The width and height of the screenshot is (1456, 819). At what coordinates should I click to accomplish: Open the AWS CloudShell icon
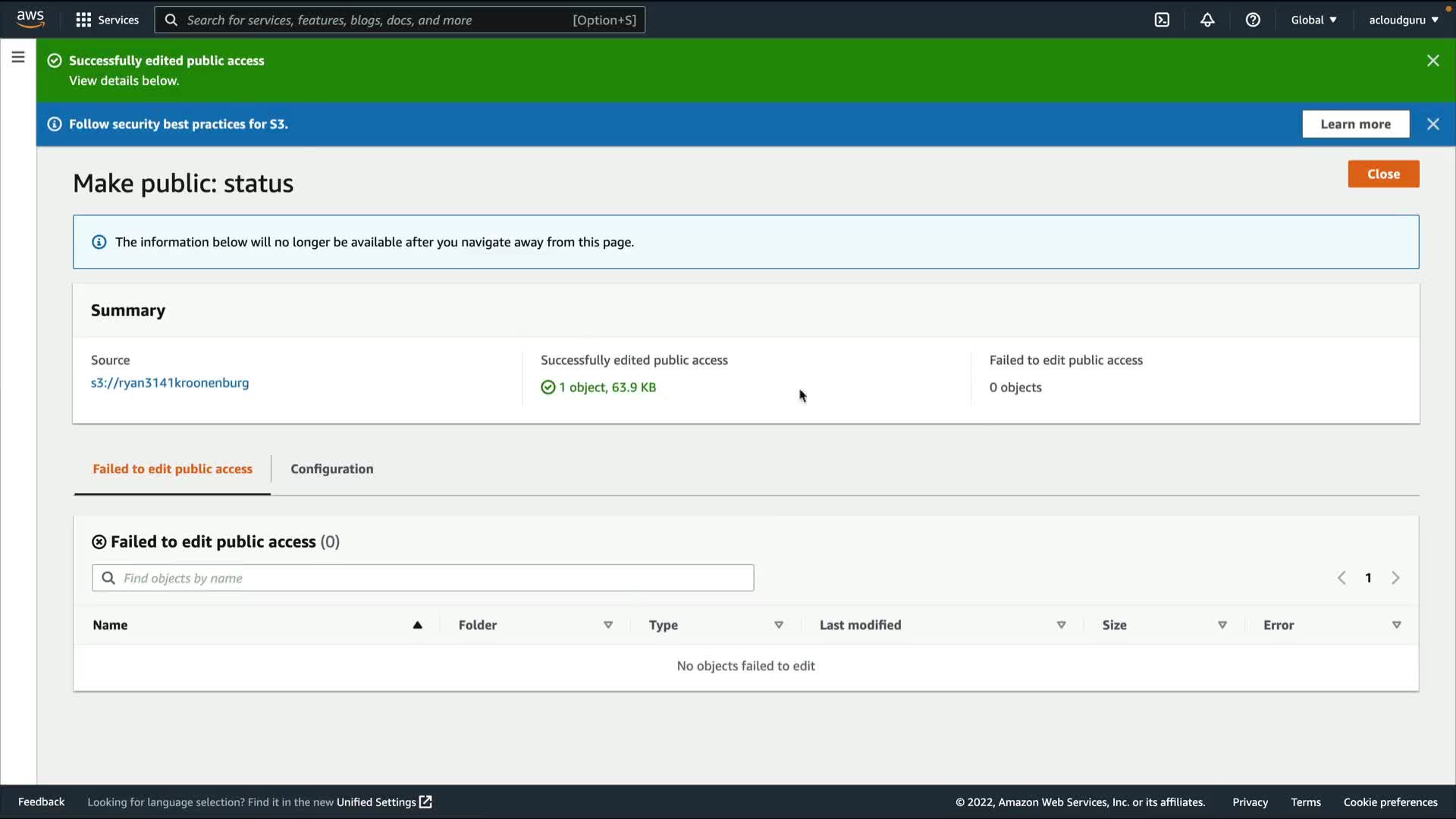pyautogui.click(x=1162, y=20)
